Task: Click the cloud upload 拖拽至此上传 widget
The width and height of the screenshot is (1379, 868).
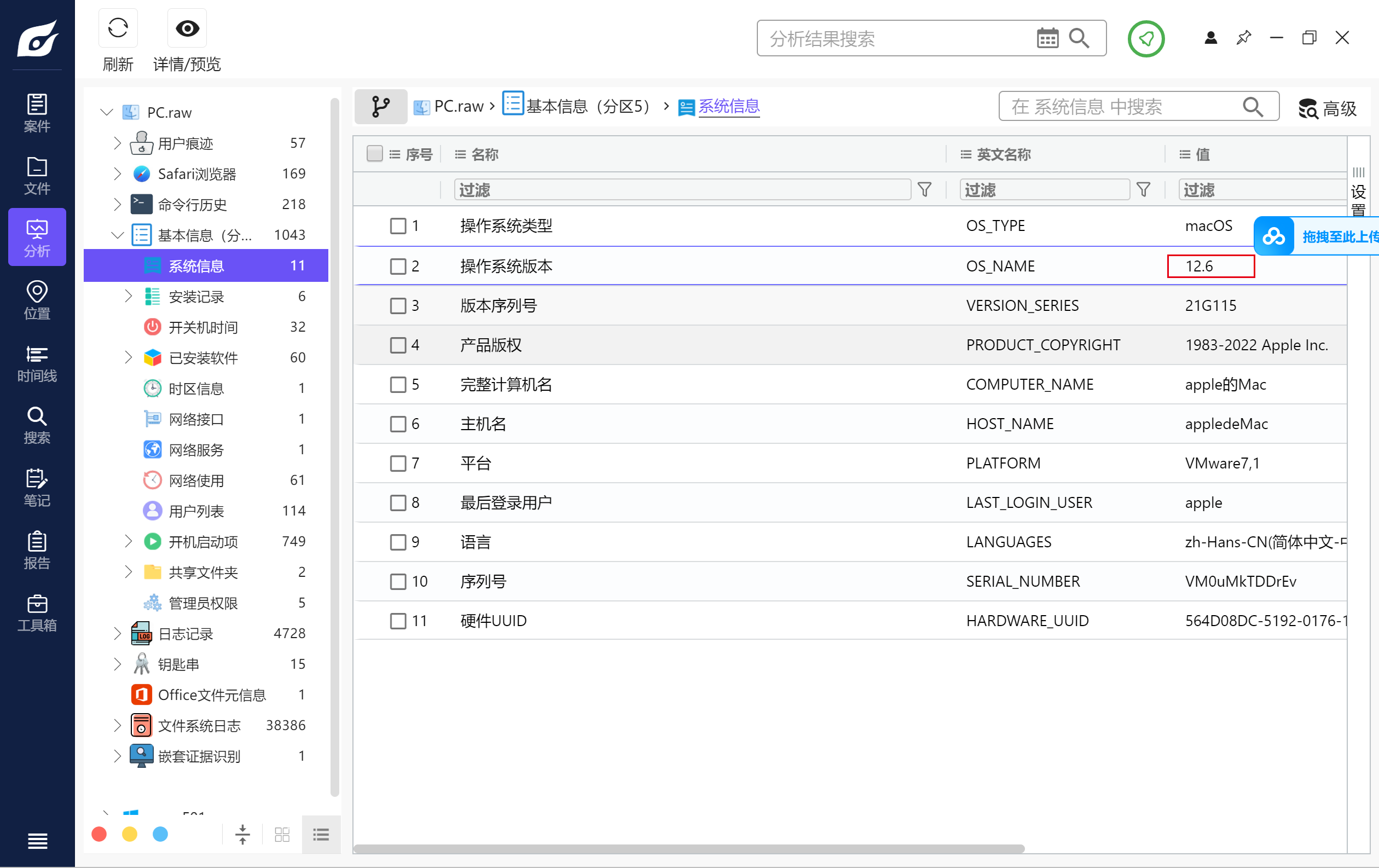Action: click(1316, 236)
